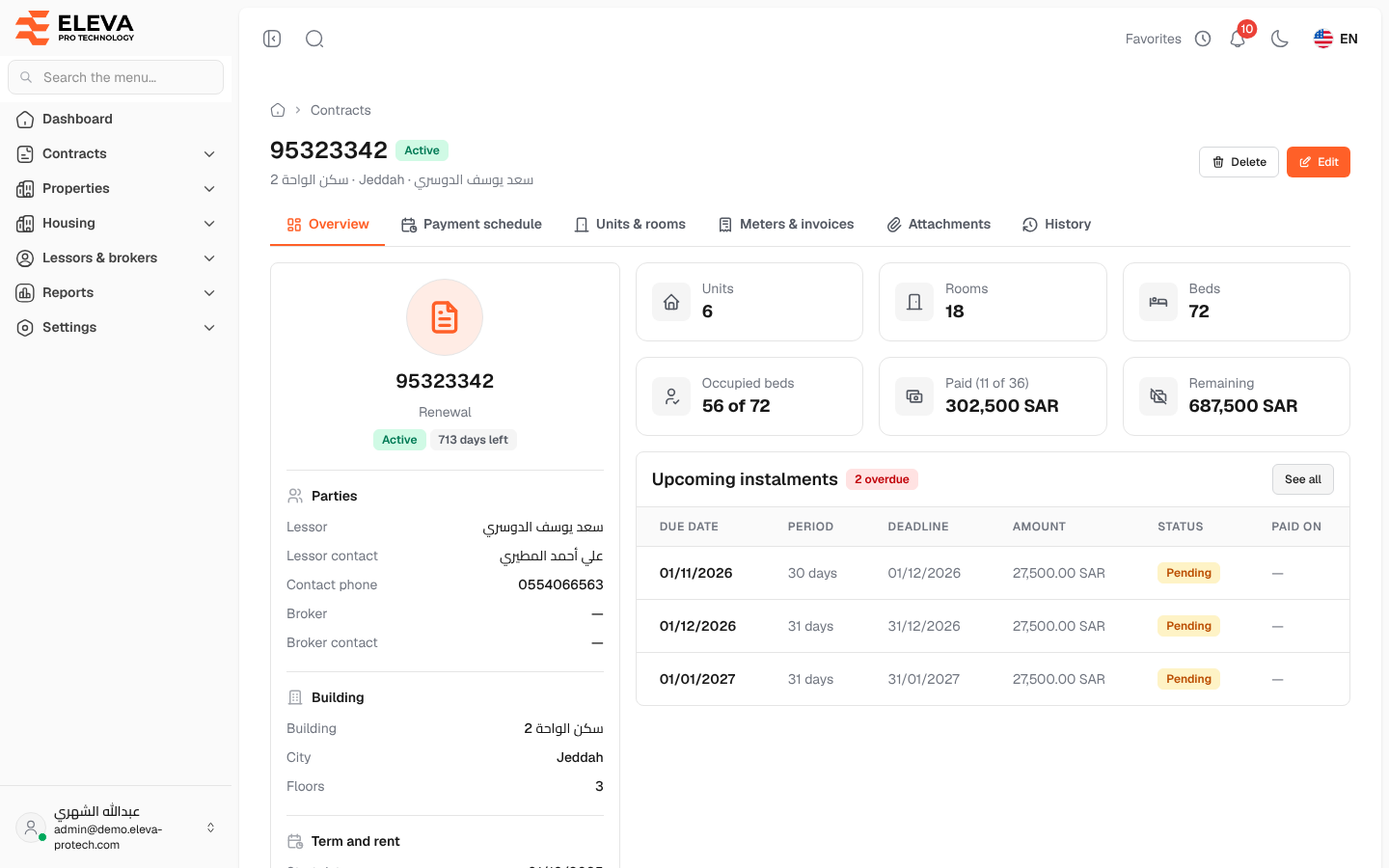Expand the Housing sidebar section

tap(116, 223)
